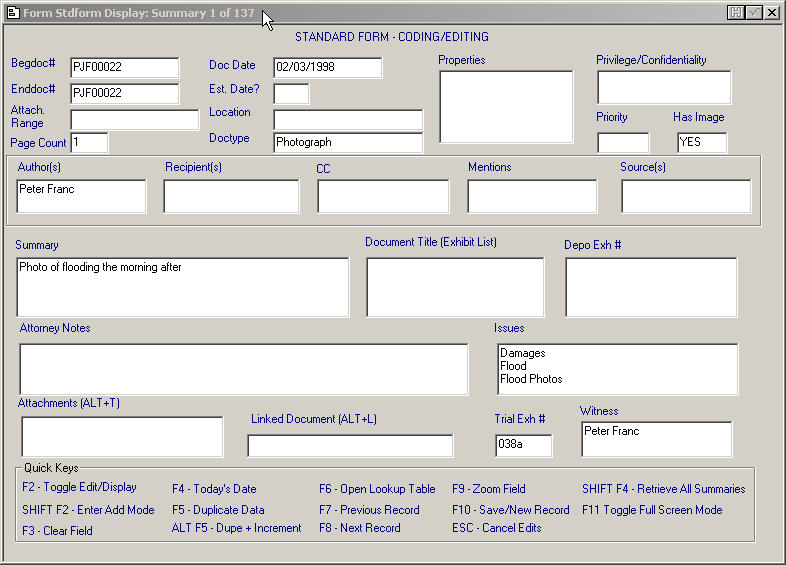Viewport: 786px width, 565px height.
Task: Click F11 Toggle Full Screen Mode
Action: [x=652, y=510]
